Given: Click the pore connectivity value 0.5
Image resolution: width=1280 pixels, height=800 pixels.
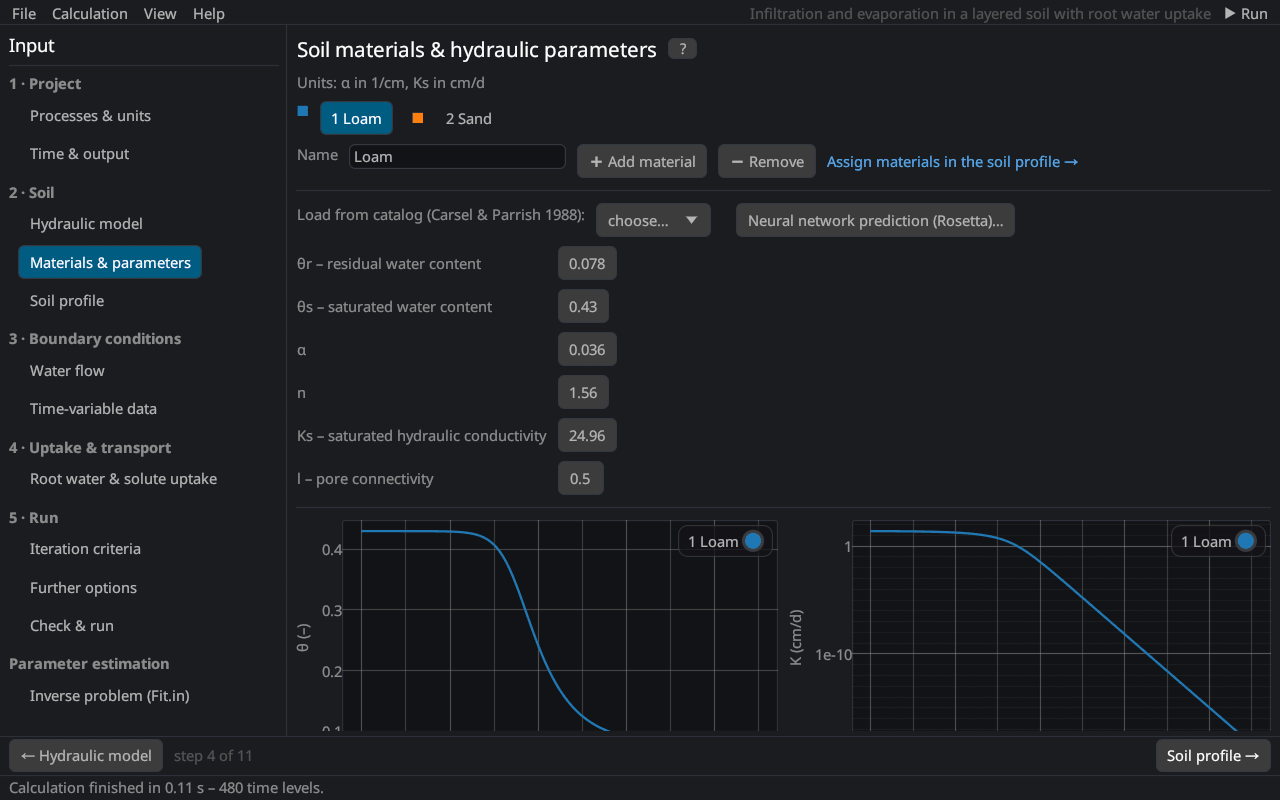Looking at the screenshot, I should pos(580,478).
